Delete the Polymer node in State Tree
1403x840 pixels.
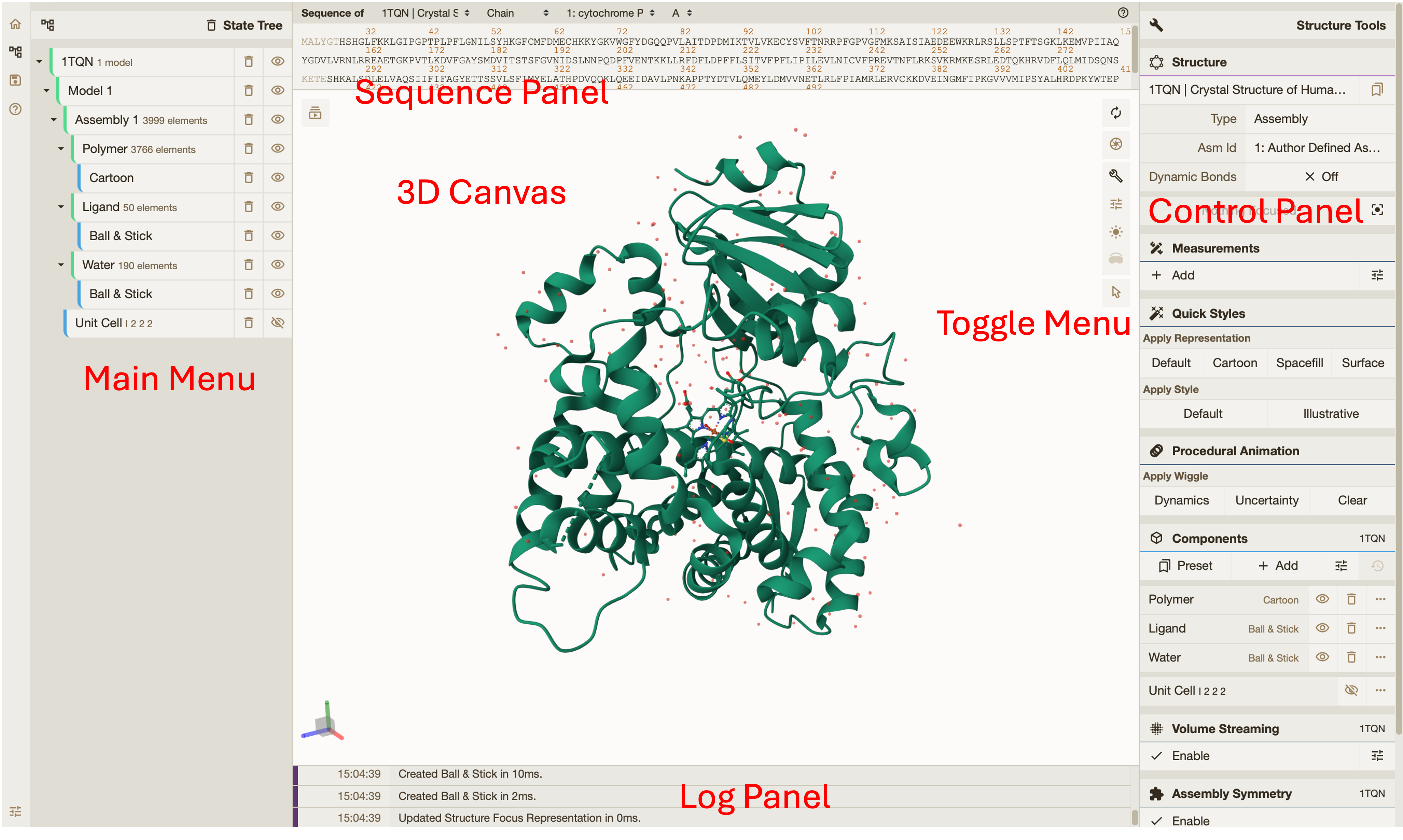pos(248,148)
